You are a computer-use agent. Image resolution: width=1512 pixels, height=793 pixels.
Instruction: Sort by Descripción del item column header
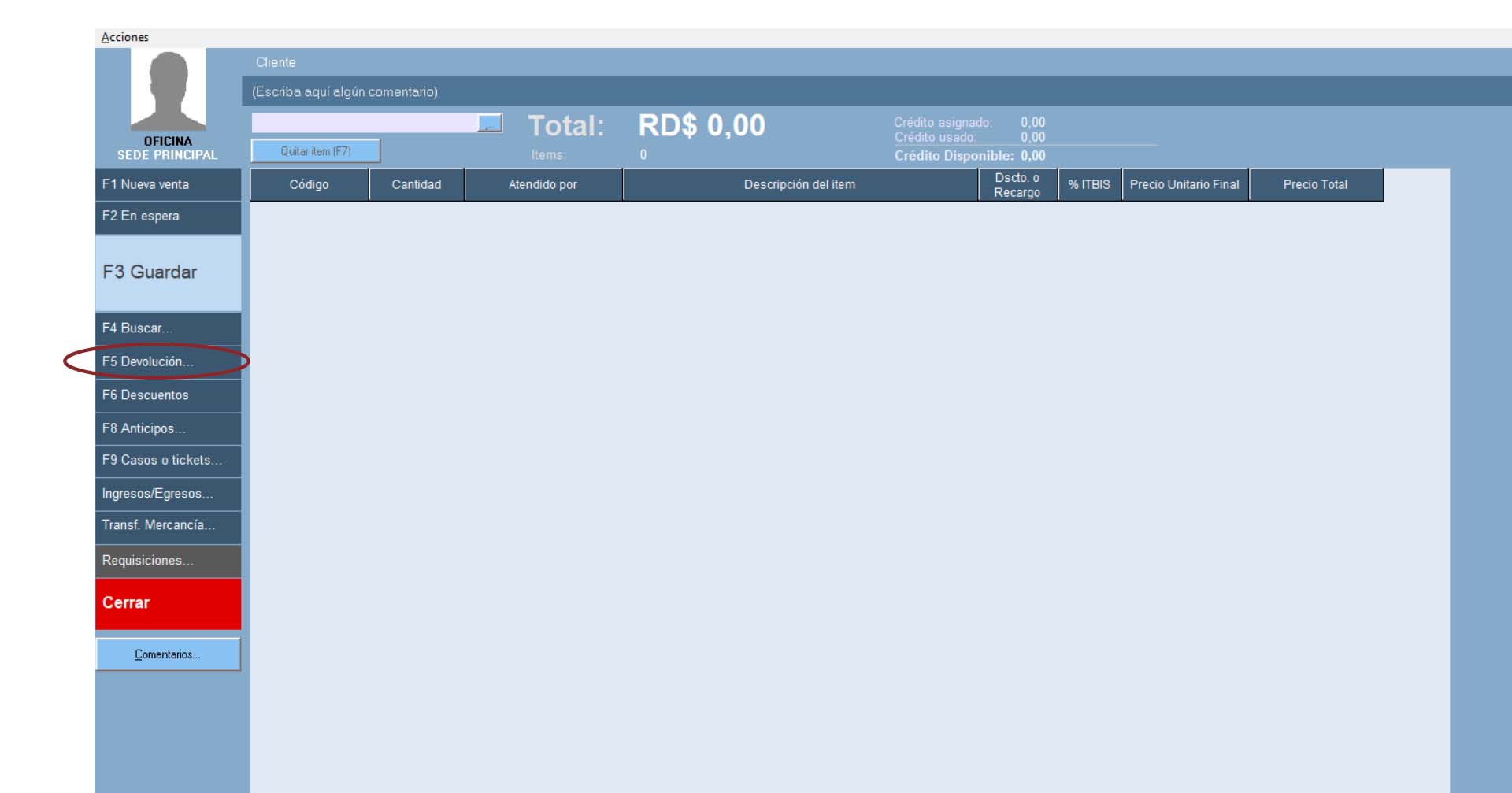(x=799, y=185)
